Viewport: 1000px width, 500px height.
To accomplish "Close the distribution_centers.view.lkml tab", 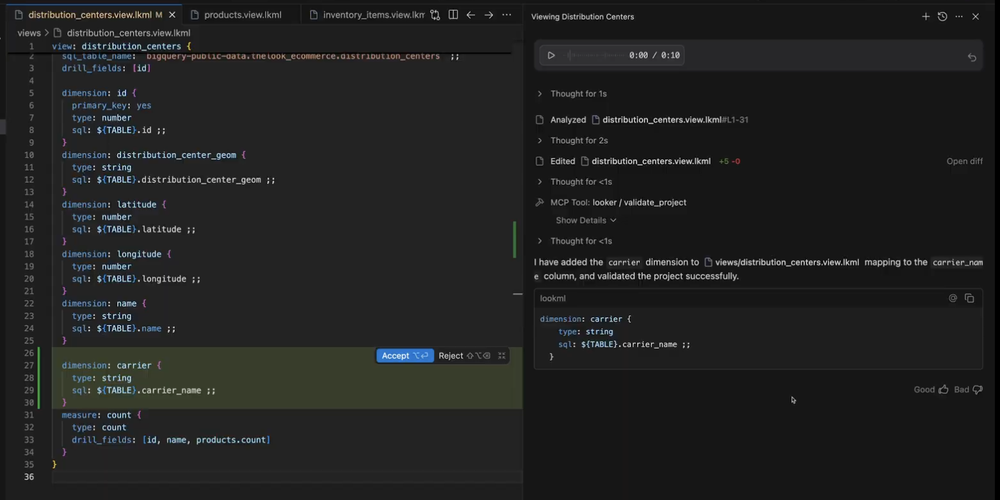I will (172, 15).
